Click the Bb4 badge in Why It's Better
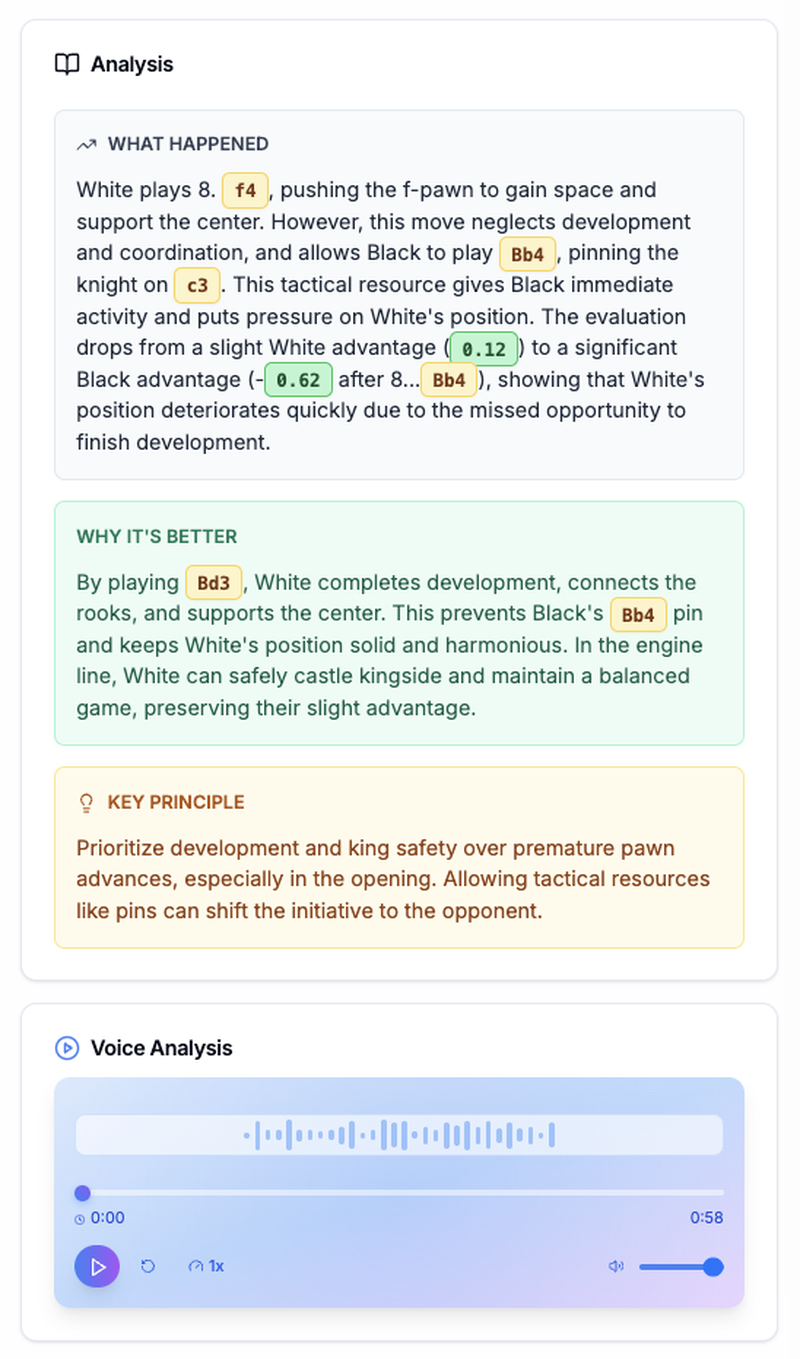This screenshot has height=1359, width=800. pos(638,615)
